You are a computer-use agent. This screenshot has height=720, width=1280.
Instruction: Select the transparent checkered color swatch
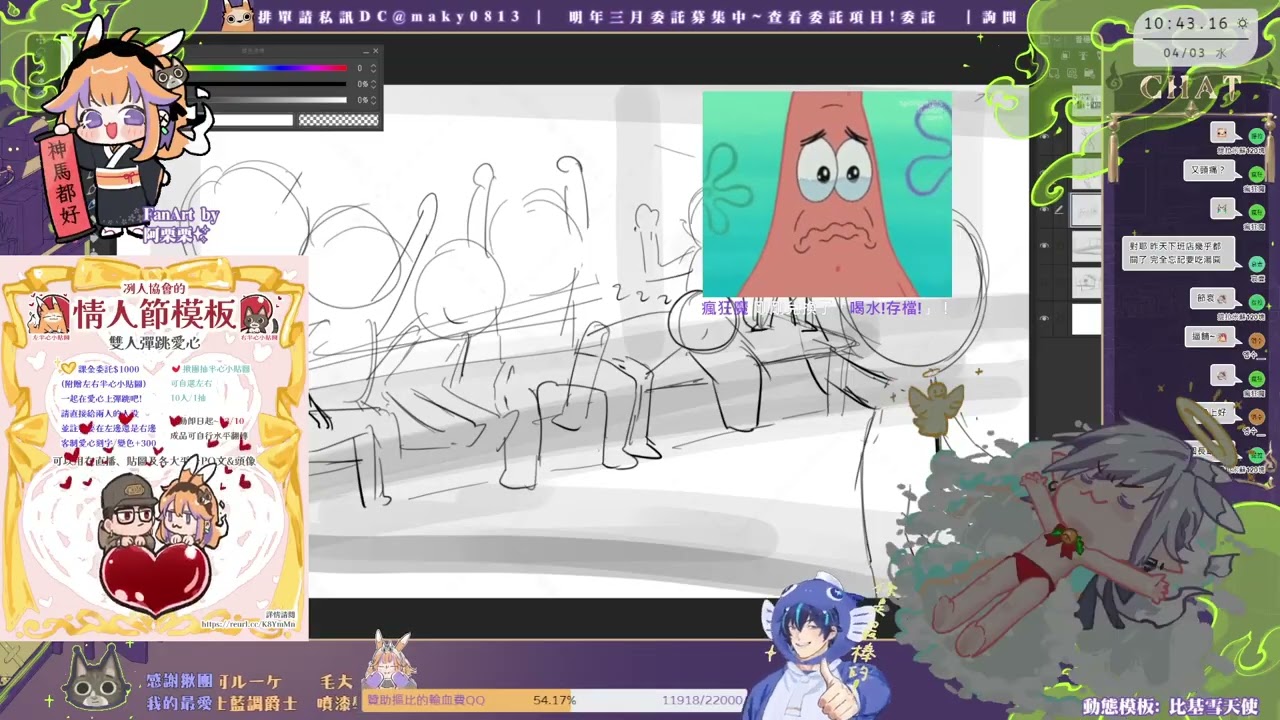point(339,120)
